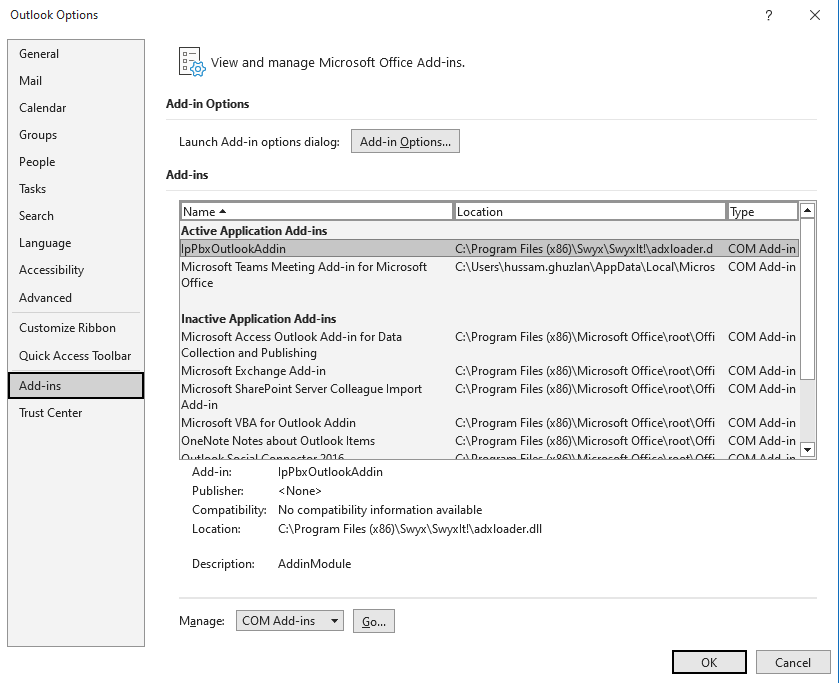The height and width of the screenshot is (683, 839).
Task: Sort add-ins by Name column header
Action: coord(316,212)
